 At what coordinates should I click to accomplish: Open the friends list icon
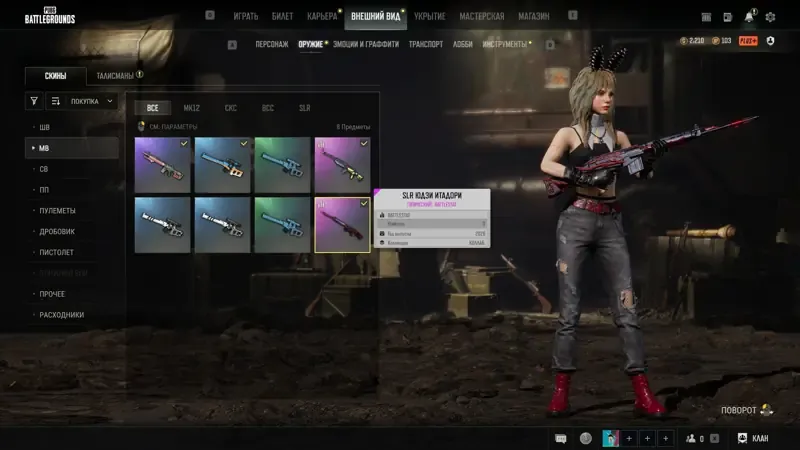tap(691, 438)
